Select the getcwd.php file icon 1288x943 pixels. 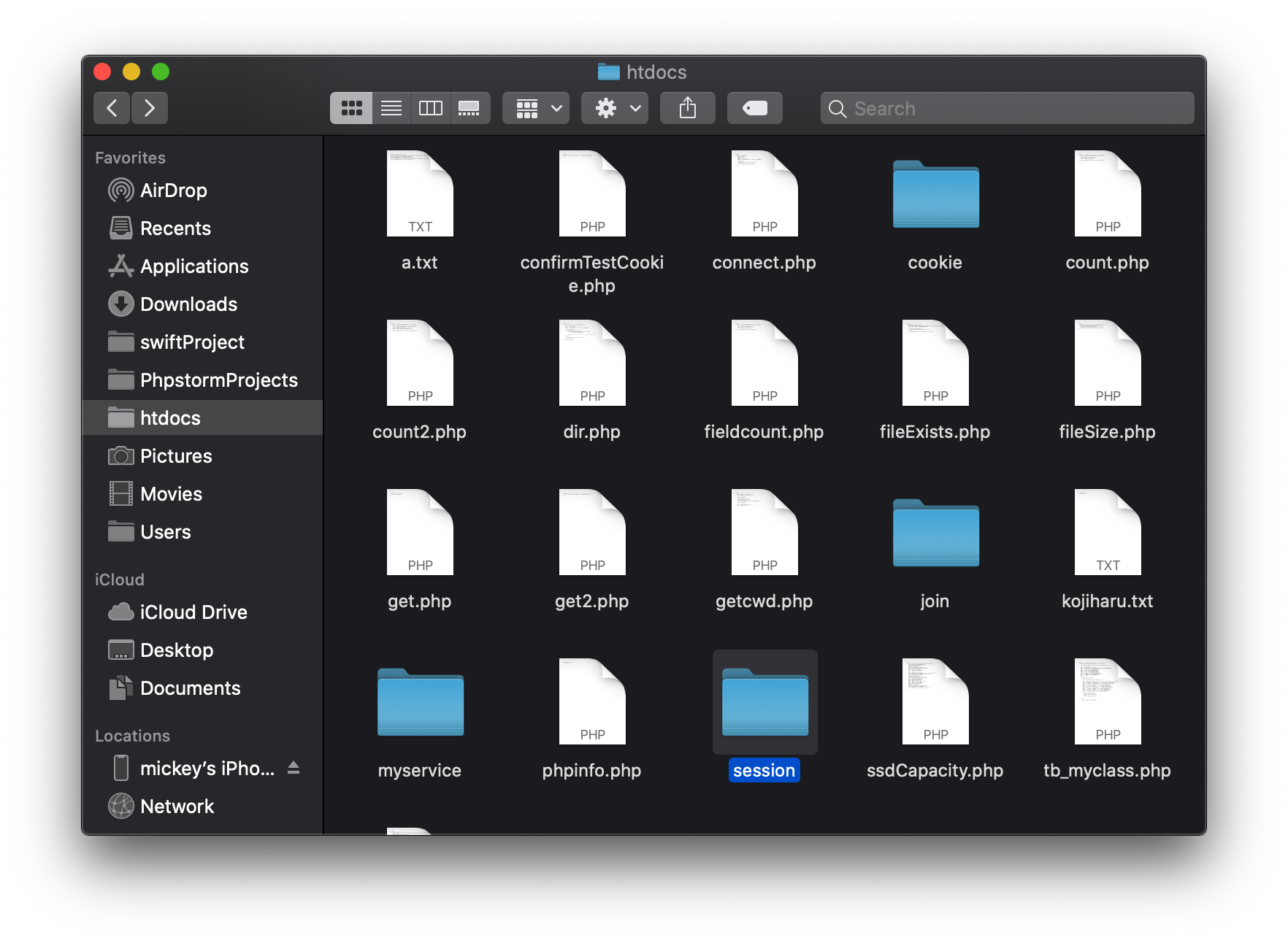click(x=764, y=532)
